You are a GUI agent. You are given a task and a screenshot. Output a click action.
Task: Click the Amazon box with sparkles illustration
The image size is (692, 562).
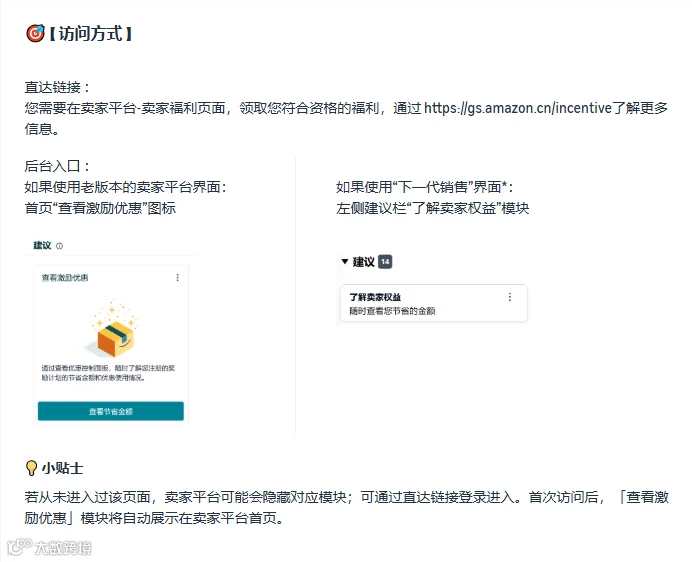(114, 329)
